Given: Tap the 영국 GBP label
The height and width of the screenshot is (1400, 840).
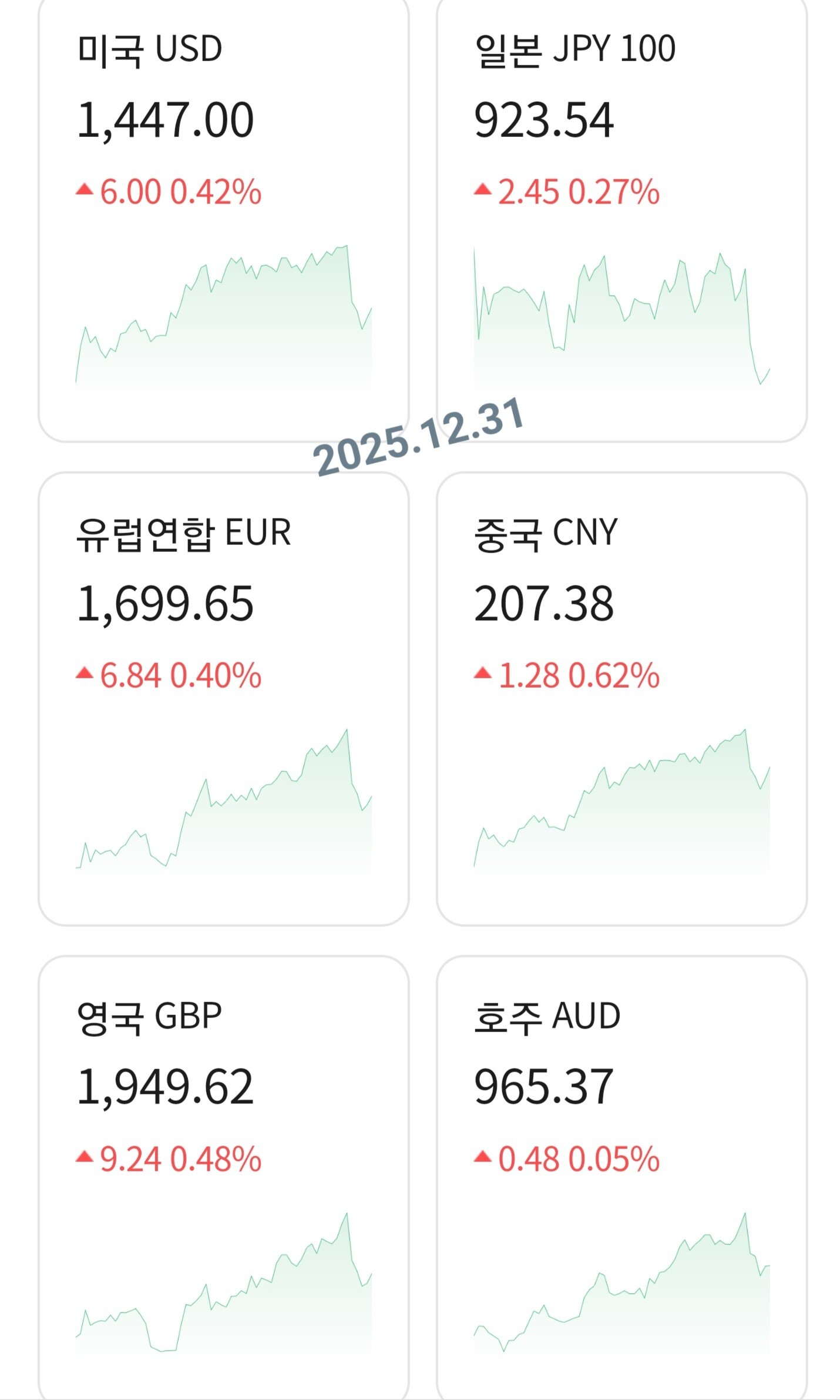Looking at the screenshot, I should click(x=150, y=1017).
